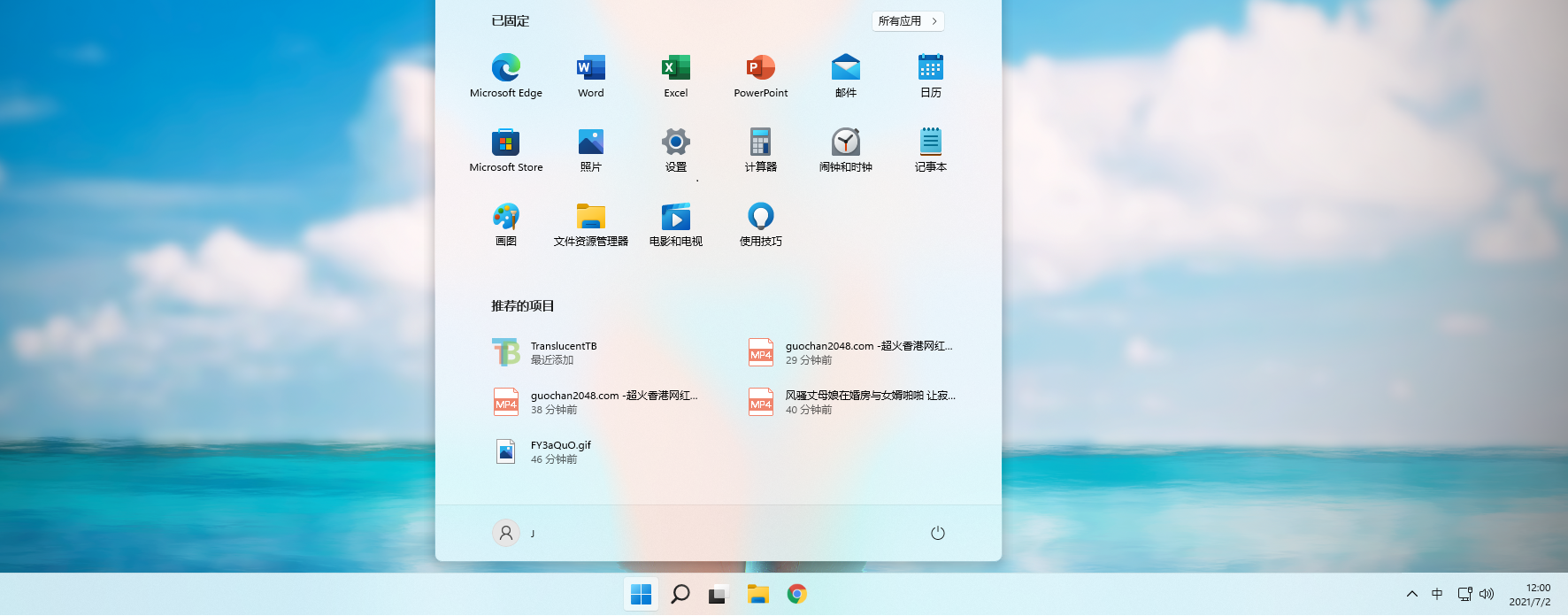Open the power options menu

(x=937, y=533)
